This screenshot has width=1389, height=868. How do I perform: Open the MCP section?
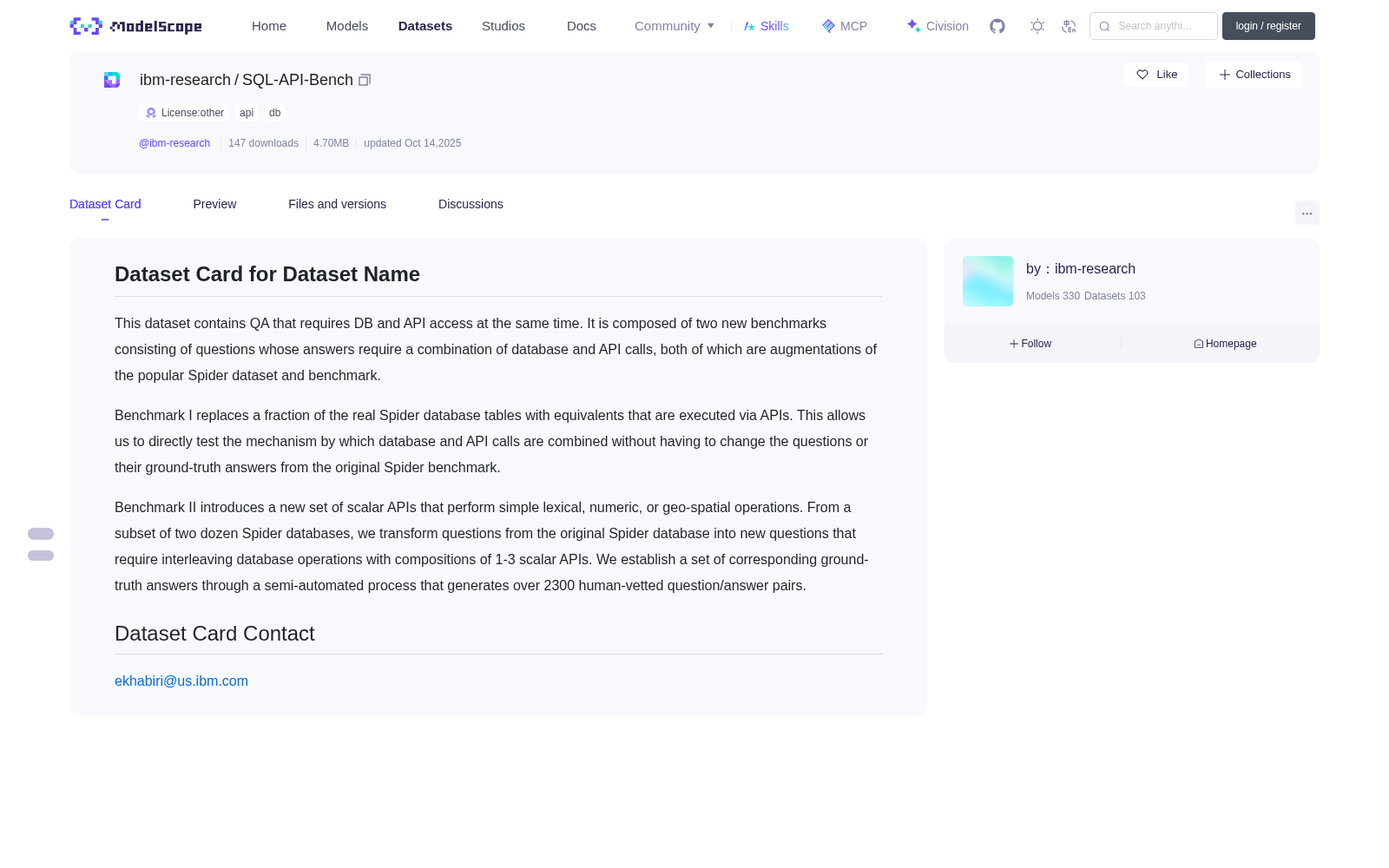coord(844,26)
